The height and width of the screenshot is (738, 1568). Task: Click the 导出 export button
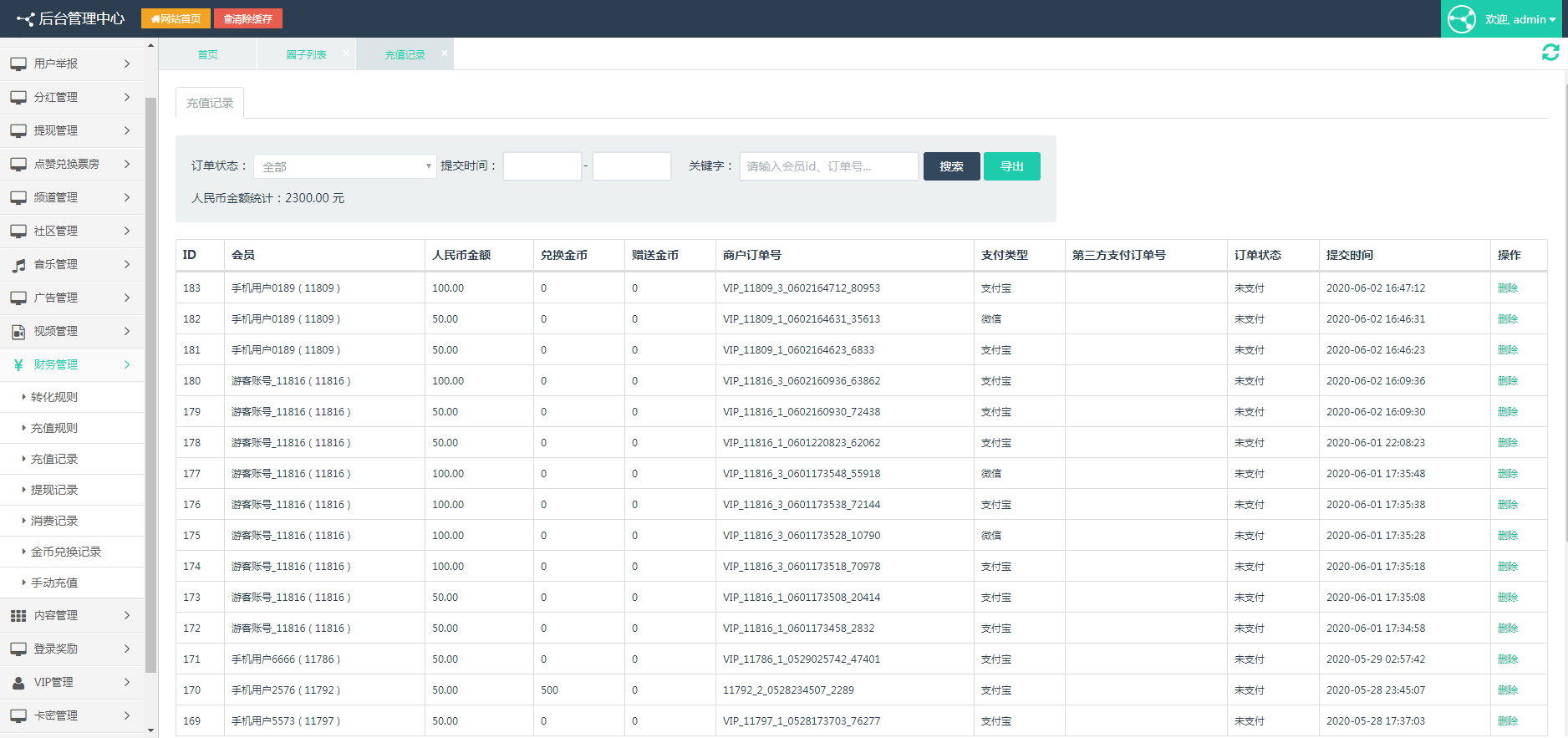point(1012,166)
